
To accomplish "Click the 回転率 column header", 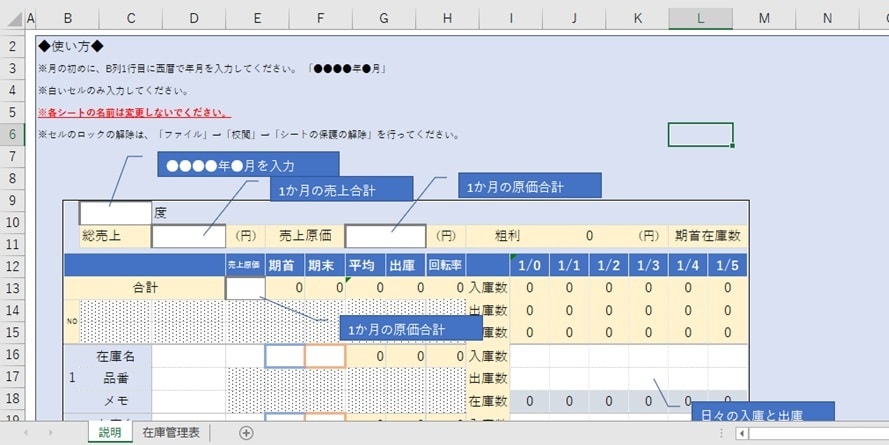I will 446,265.
